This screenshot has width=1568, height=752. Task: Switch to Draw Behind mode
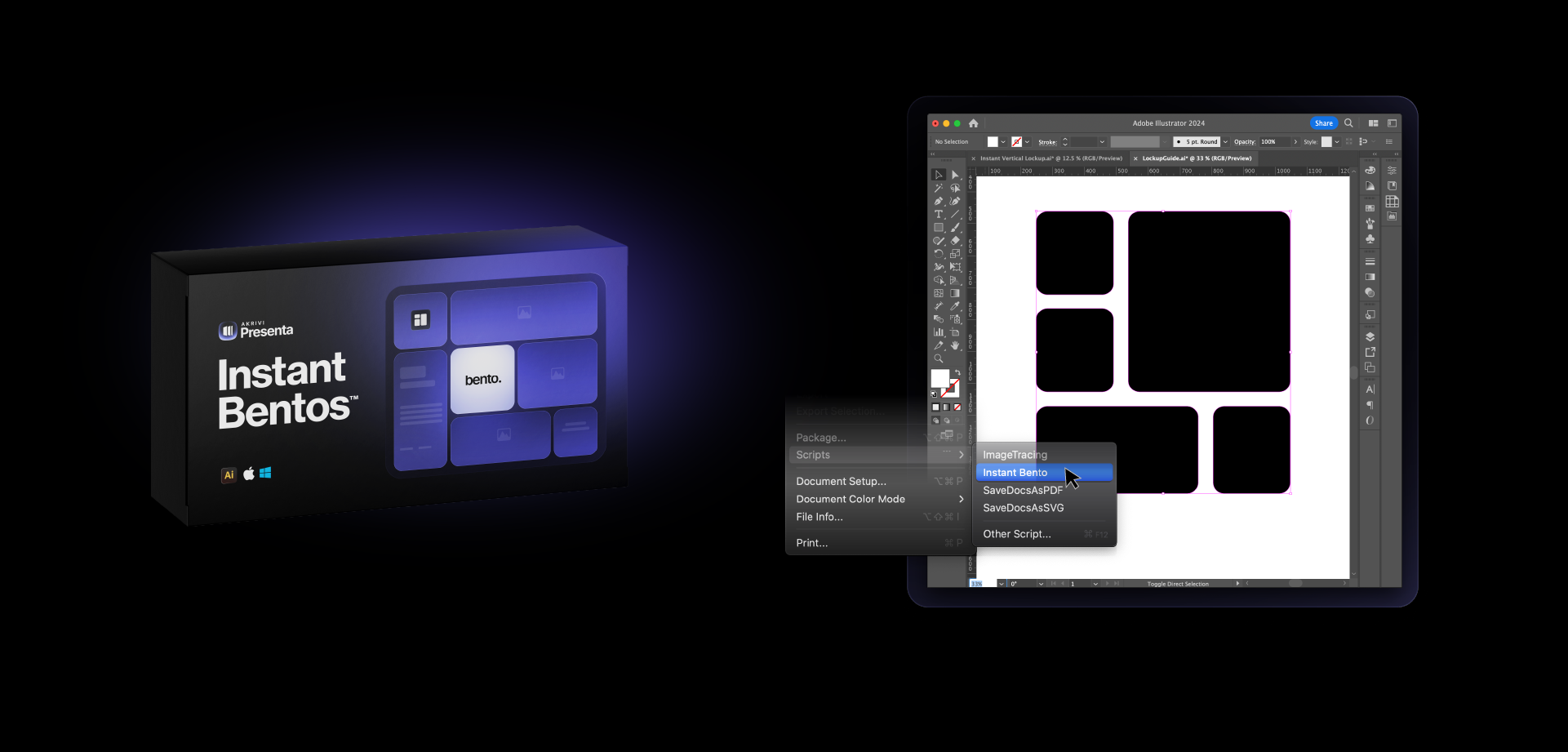click(x=946, y=420)
